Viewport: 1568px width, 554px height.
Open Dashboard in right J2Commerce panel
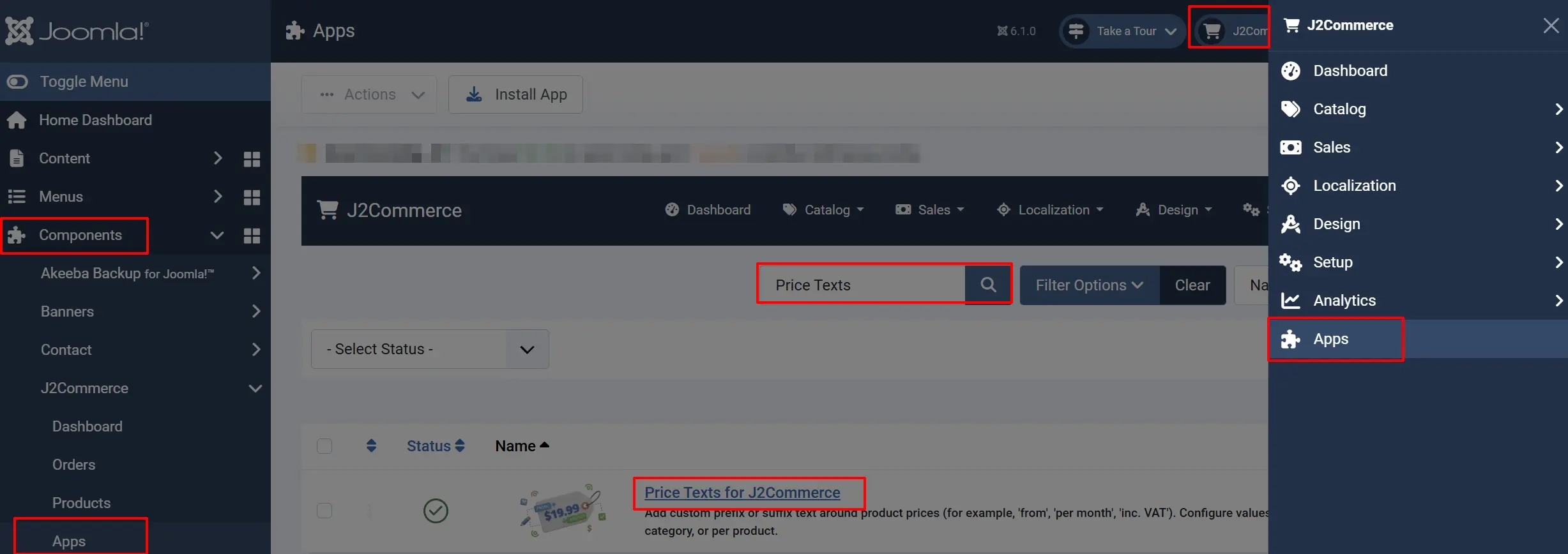click(1418, 71)
